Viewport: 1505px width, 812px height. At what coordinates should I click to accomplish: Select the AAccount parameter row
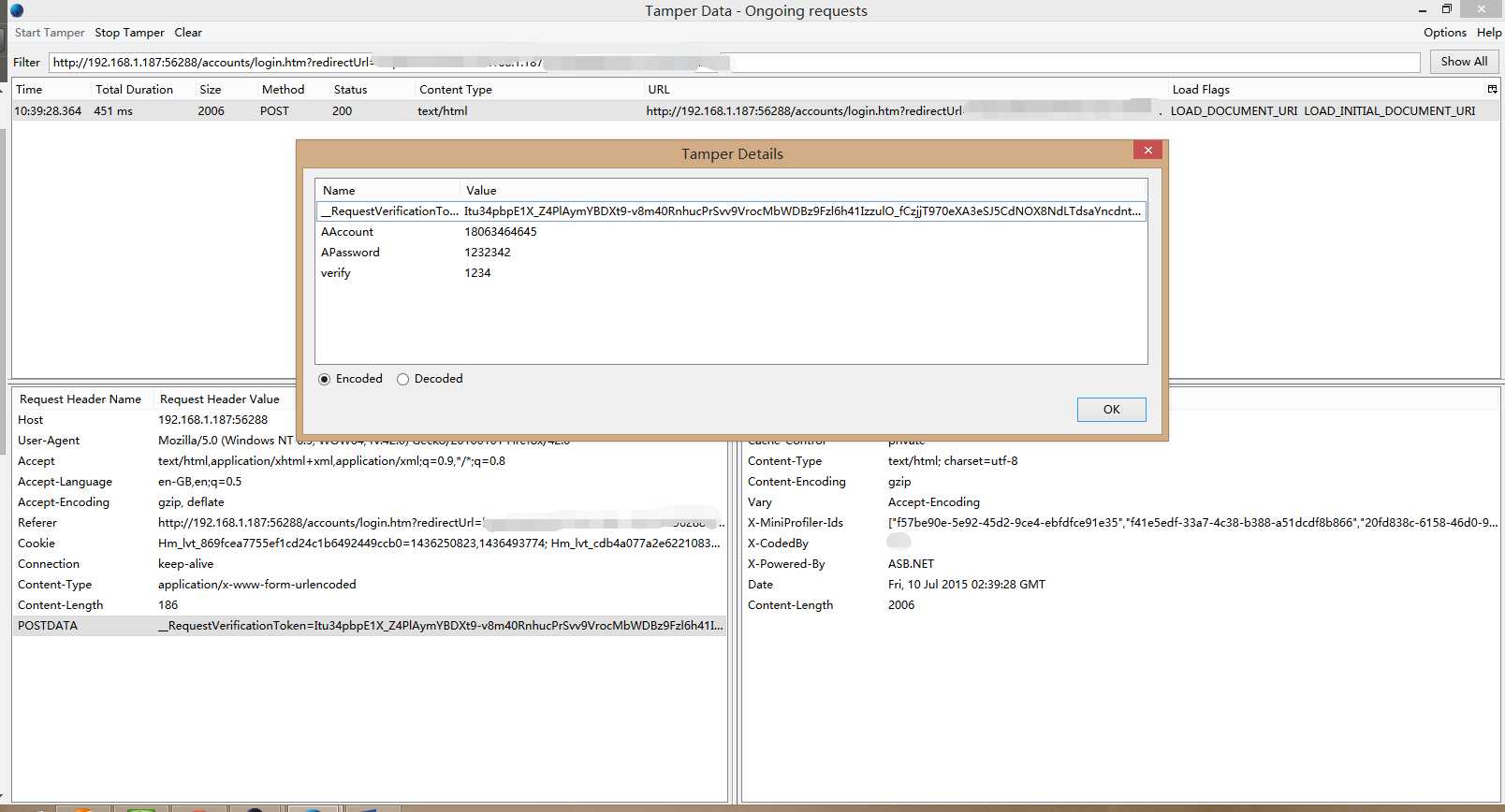pos(731,232)
